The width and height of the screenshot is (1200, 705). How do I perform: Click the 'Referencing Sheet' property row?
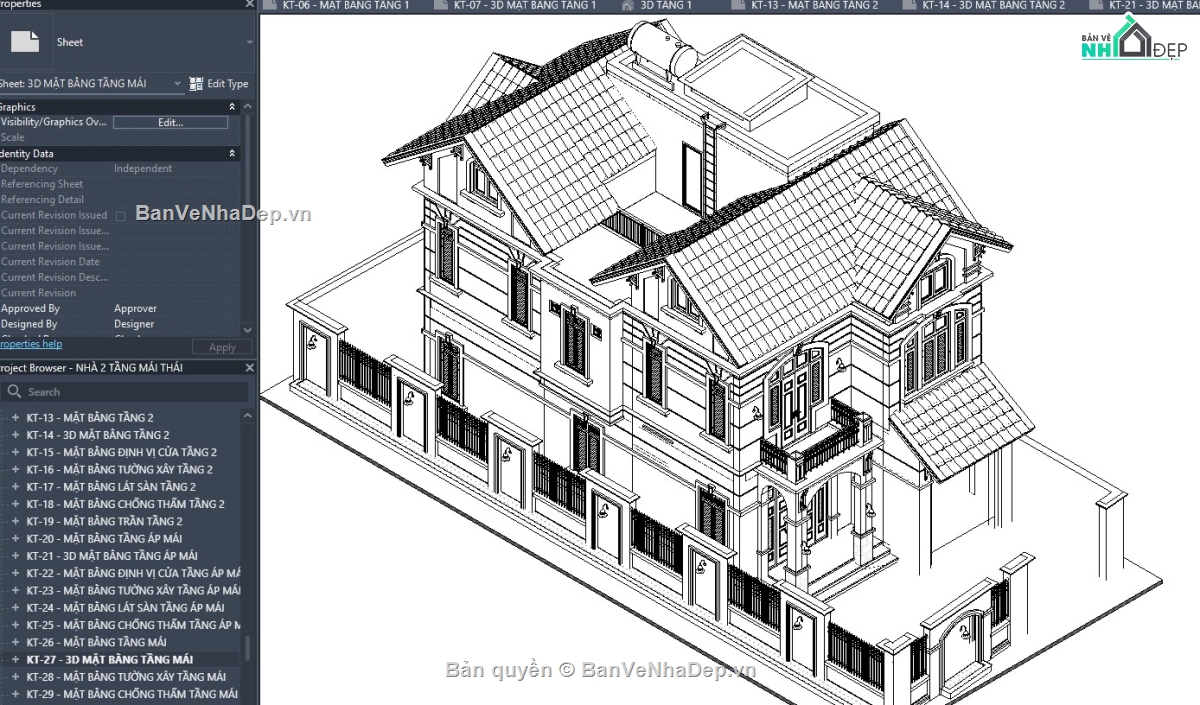point(120,184)
